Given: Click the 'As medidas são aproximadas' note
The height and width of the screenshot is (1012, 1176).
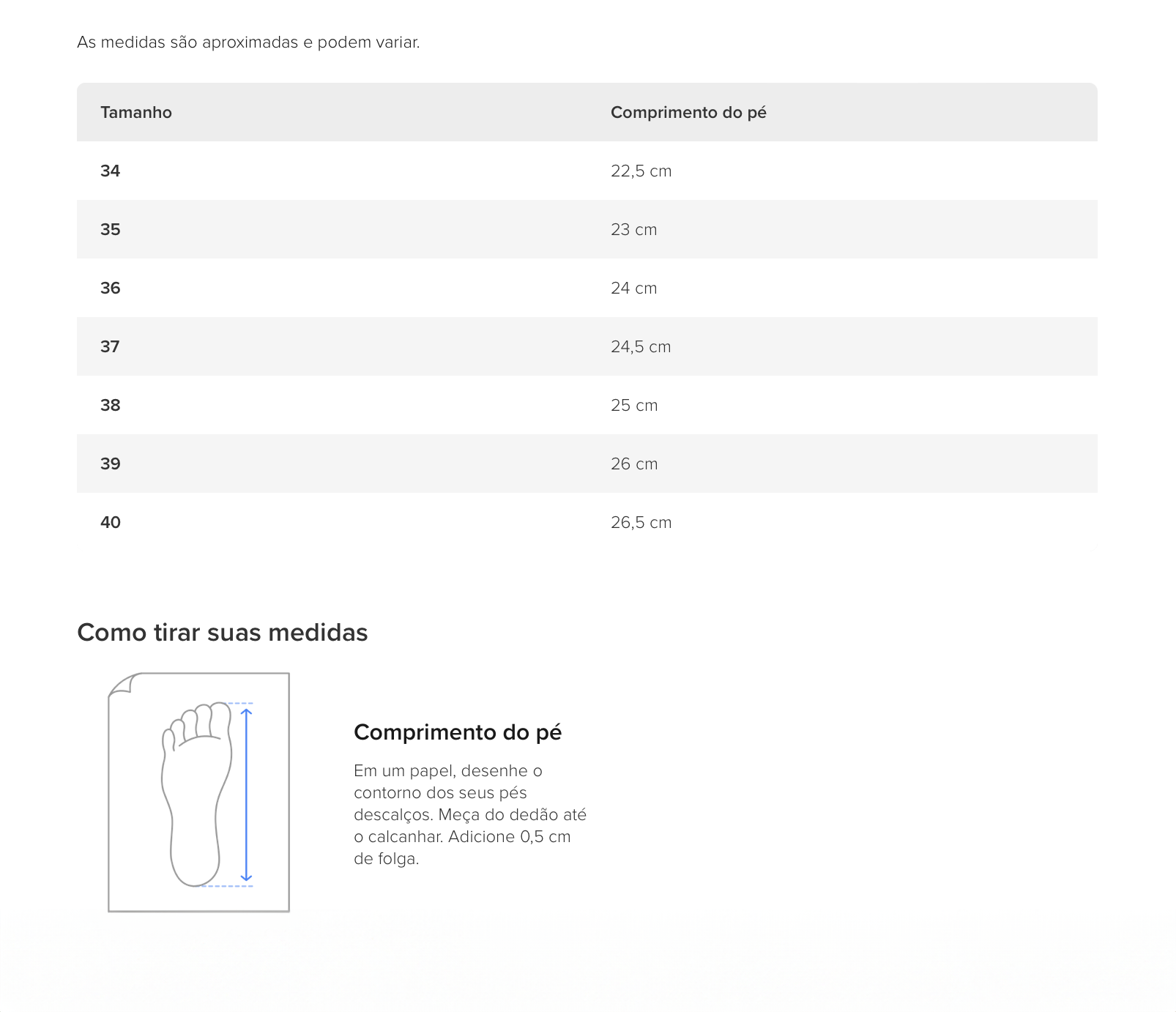Looking at the screenshot, I should click(248, 42).
